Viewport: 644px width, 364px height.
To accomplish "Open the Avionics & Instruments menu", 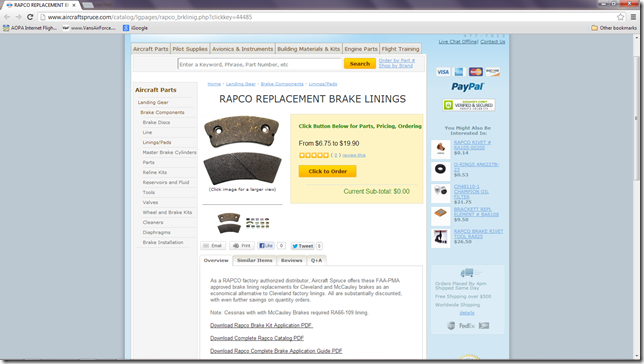I will click(243, 49).
